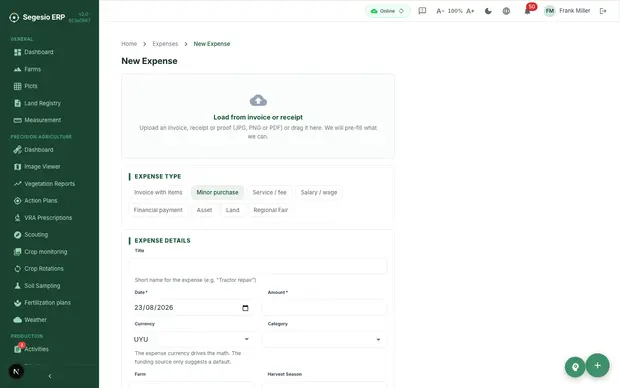Toggle dark mode moon icon
620x388 pixels.
point(488,11)
